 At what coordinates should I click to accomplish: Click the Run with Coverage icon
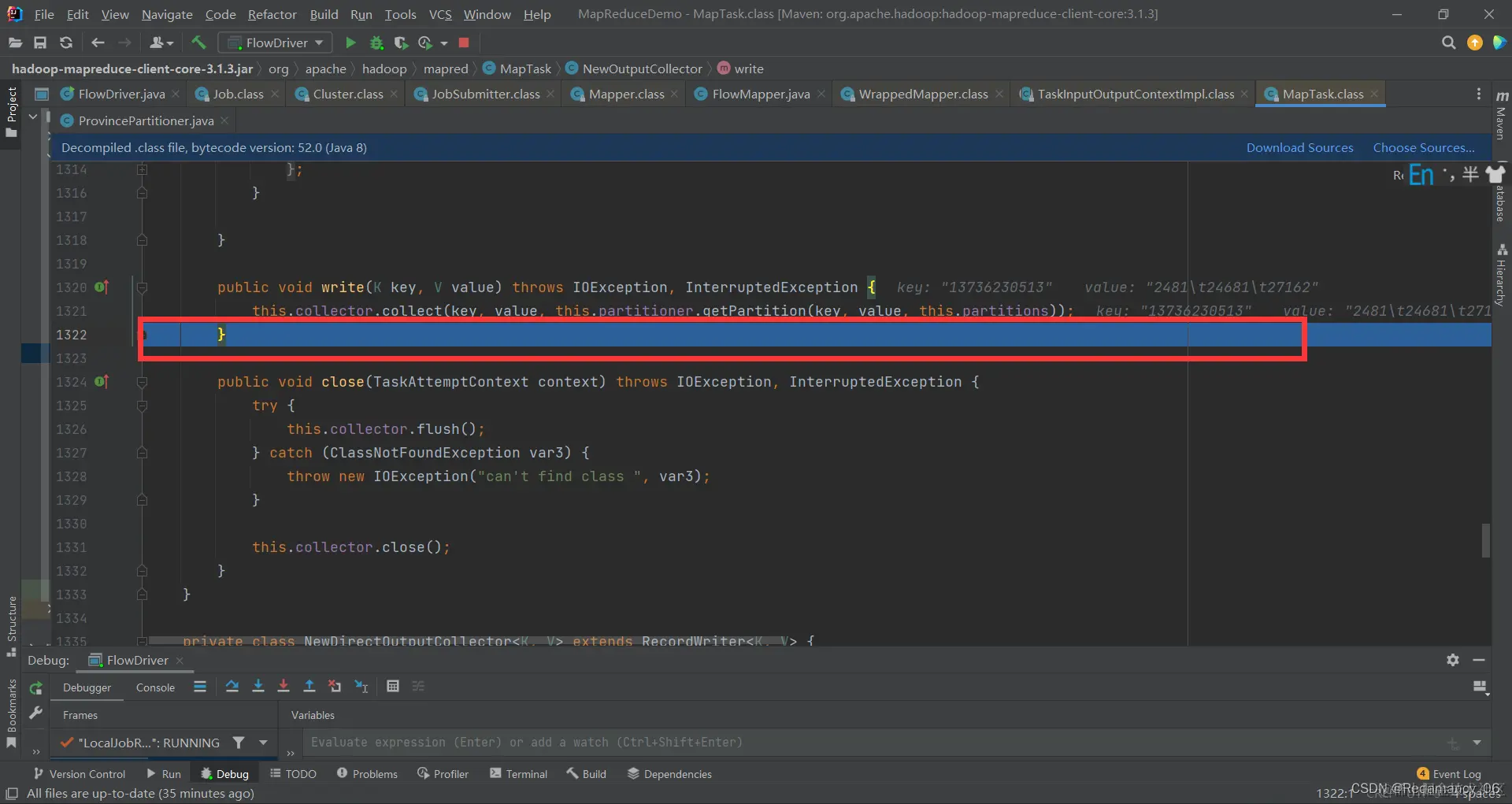coord(401,43)
